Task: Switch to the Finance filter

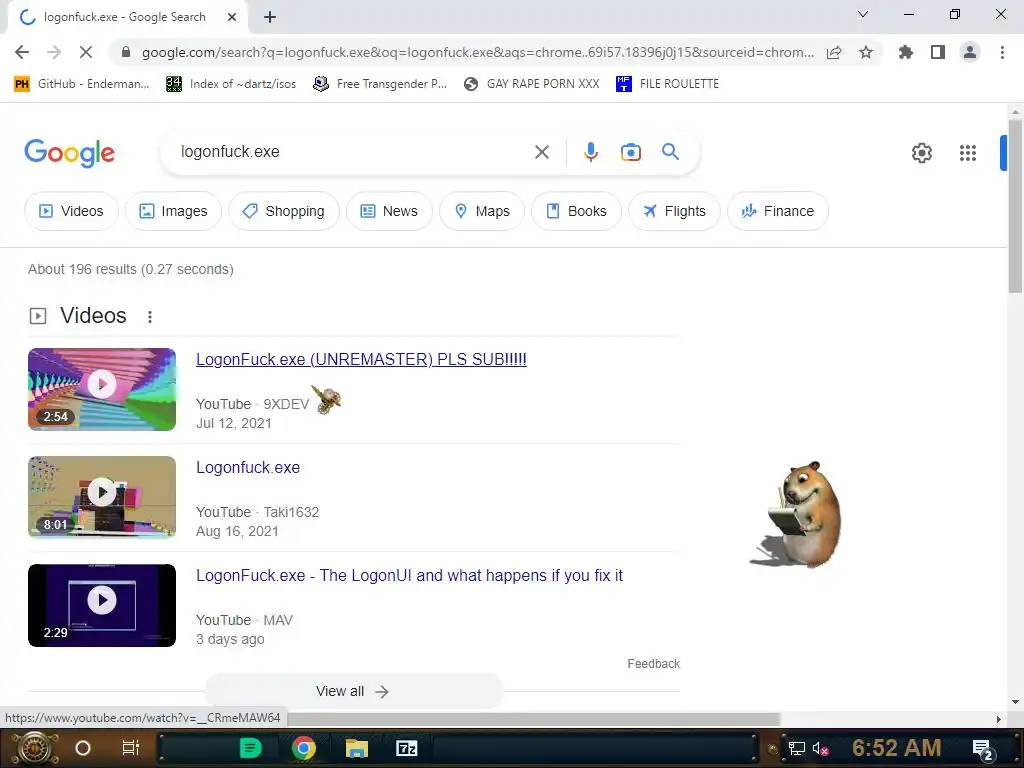Action: (x=778, y=211)
